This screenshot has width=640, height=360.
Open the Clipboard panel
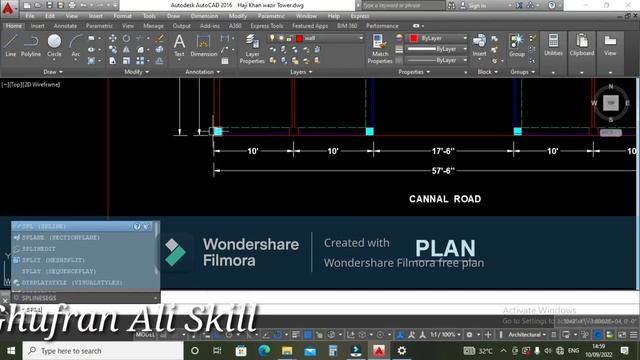(582, 45)
